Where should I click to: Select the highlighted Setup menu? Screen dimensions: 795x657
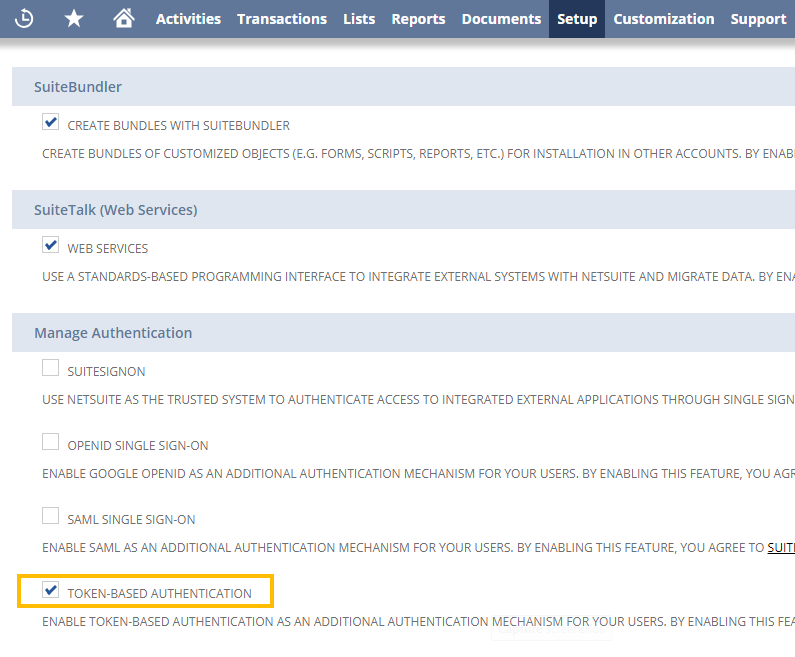point(577,19)
